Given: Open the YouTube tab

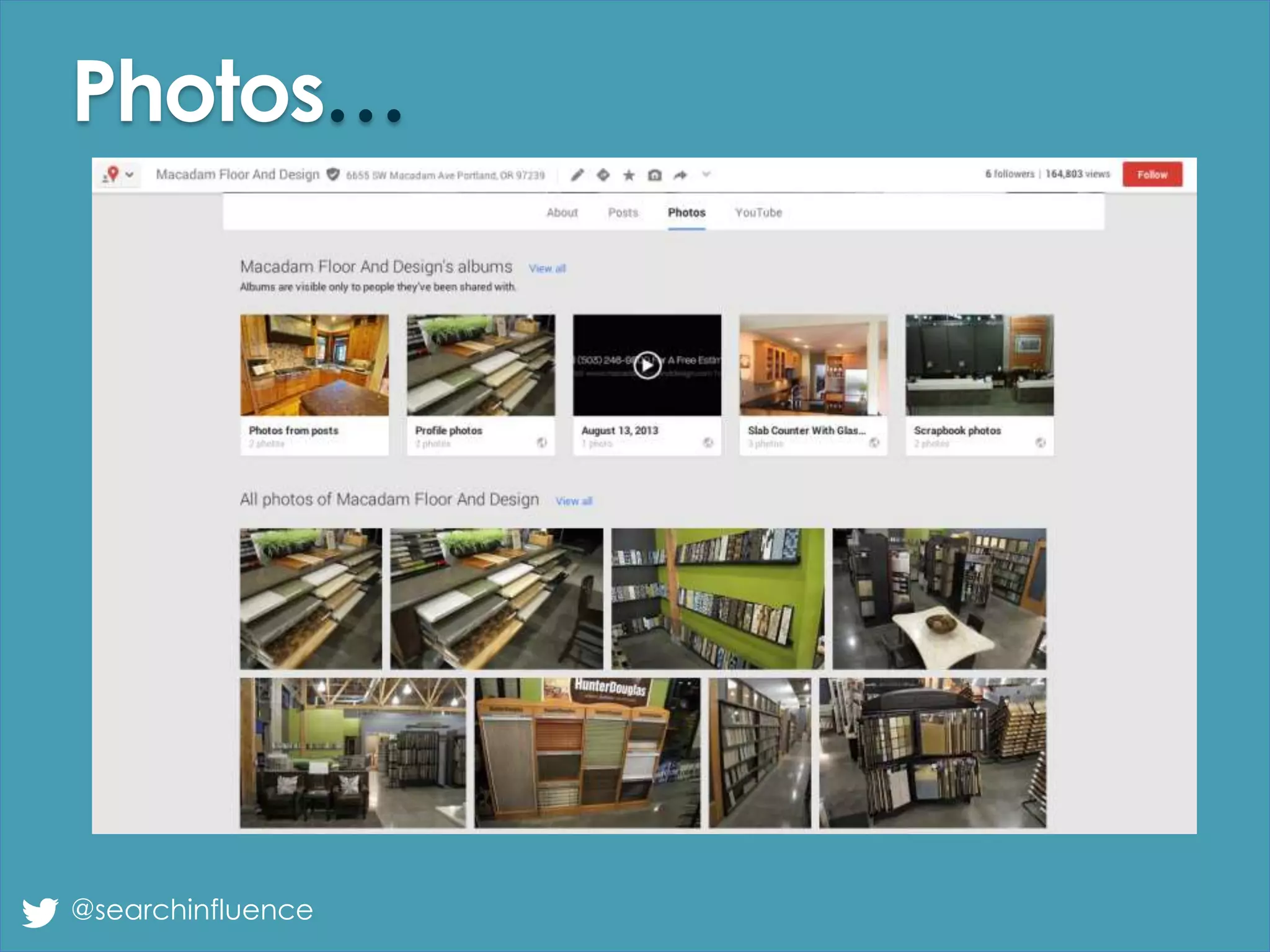Looking at the screenshot, I should click(x=758, y=213).
